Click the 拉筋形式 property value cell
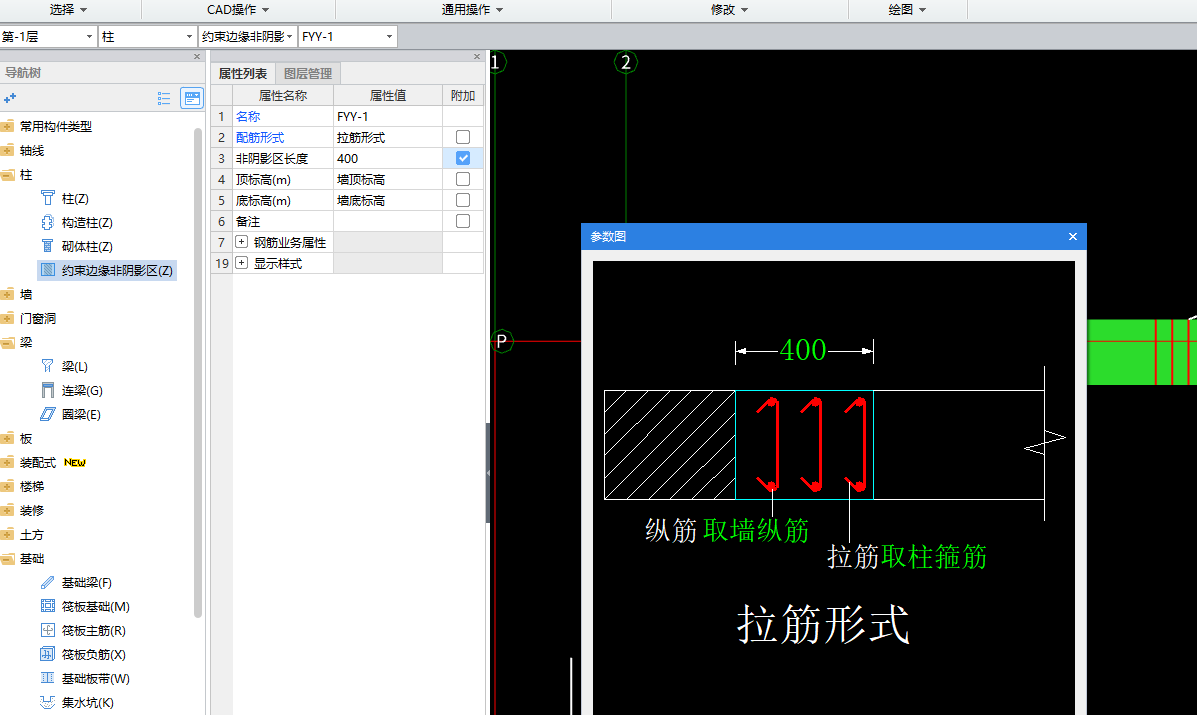Viewport: 1197px width, 715px height. [x=388, y=137]
